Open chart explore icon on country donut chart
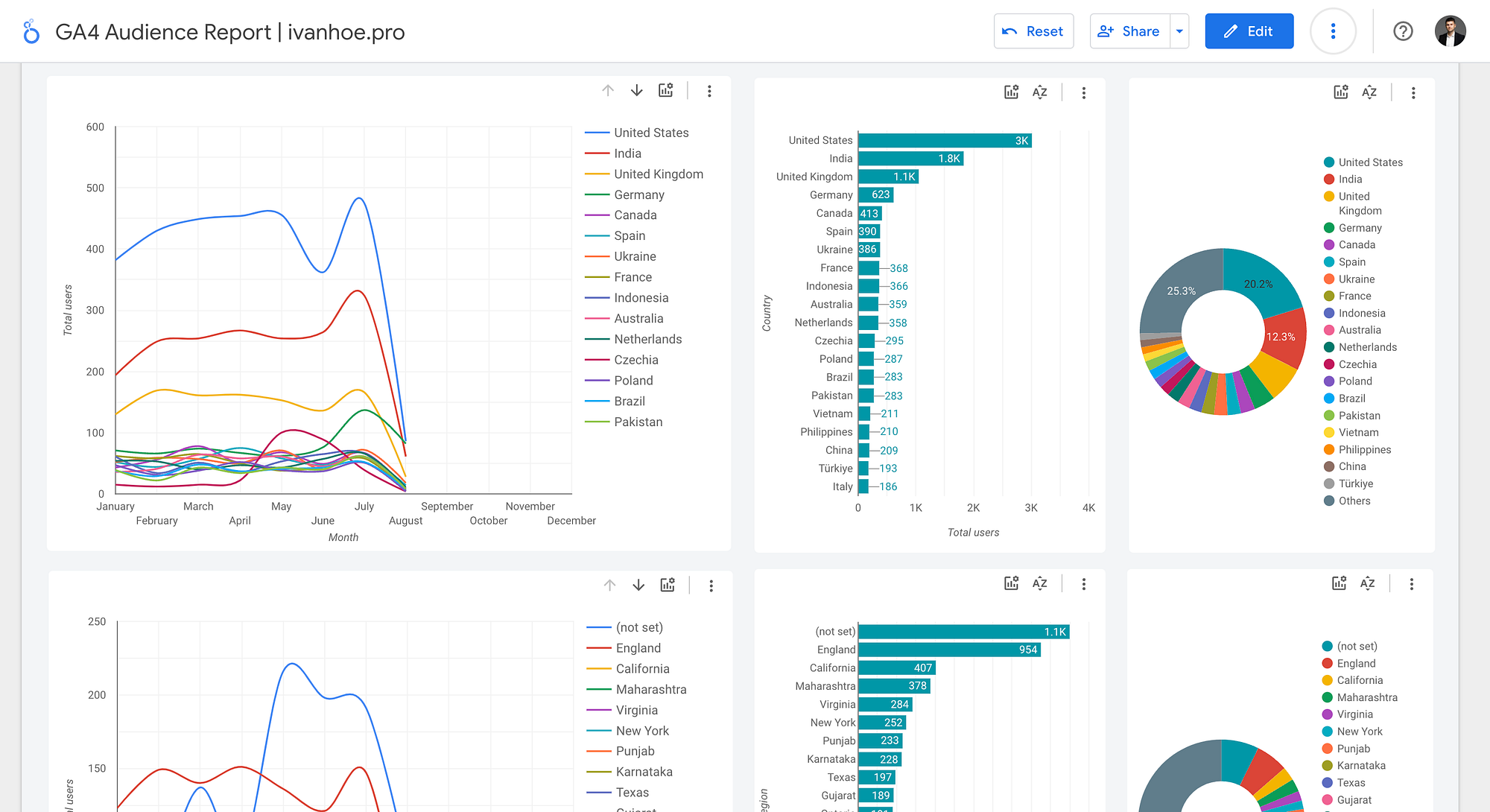Screen dimensions: 1490x812 (1341, 92)
